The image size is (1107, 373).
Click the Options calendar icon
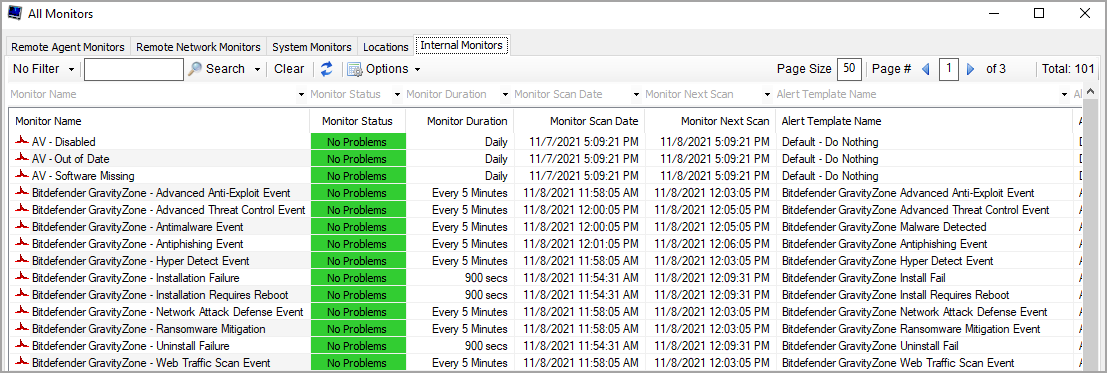point(354,69)
